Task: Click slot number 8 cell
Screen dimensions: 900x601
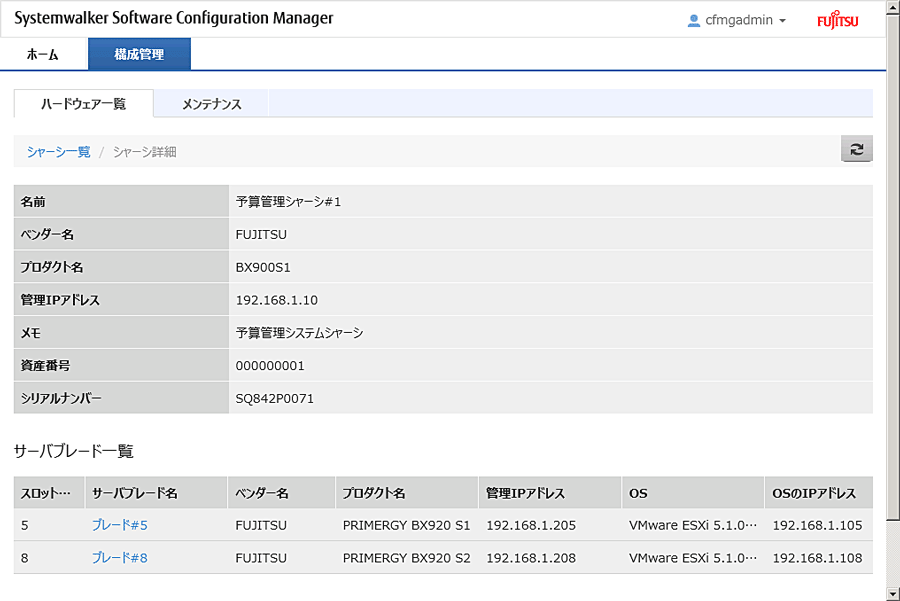Action: (x=25, y=558)
